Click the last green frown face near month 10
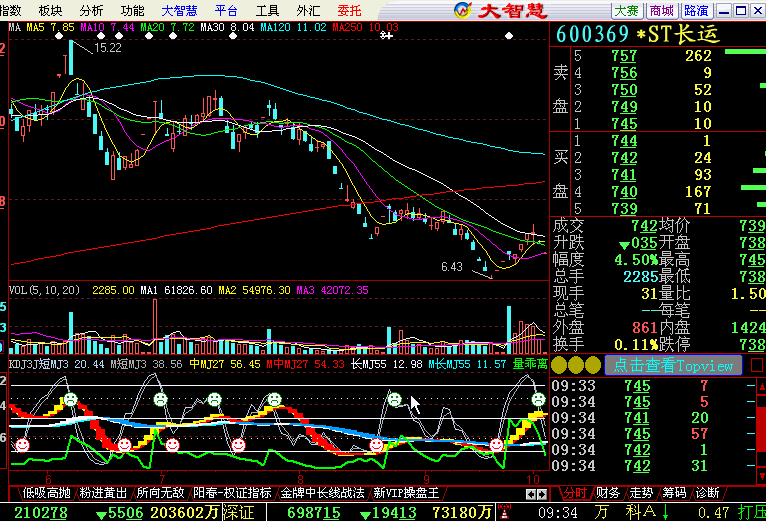The height and width of the screenshot is (522, 766). (x=538, y=399)
